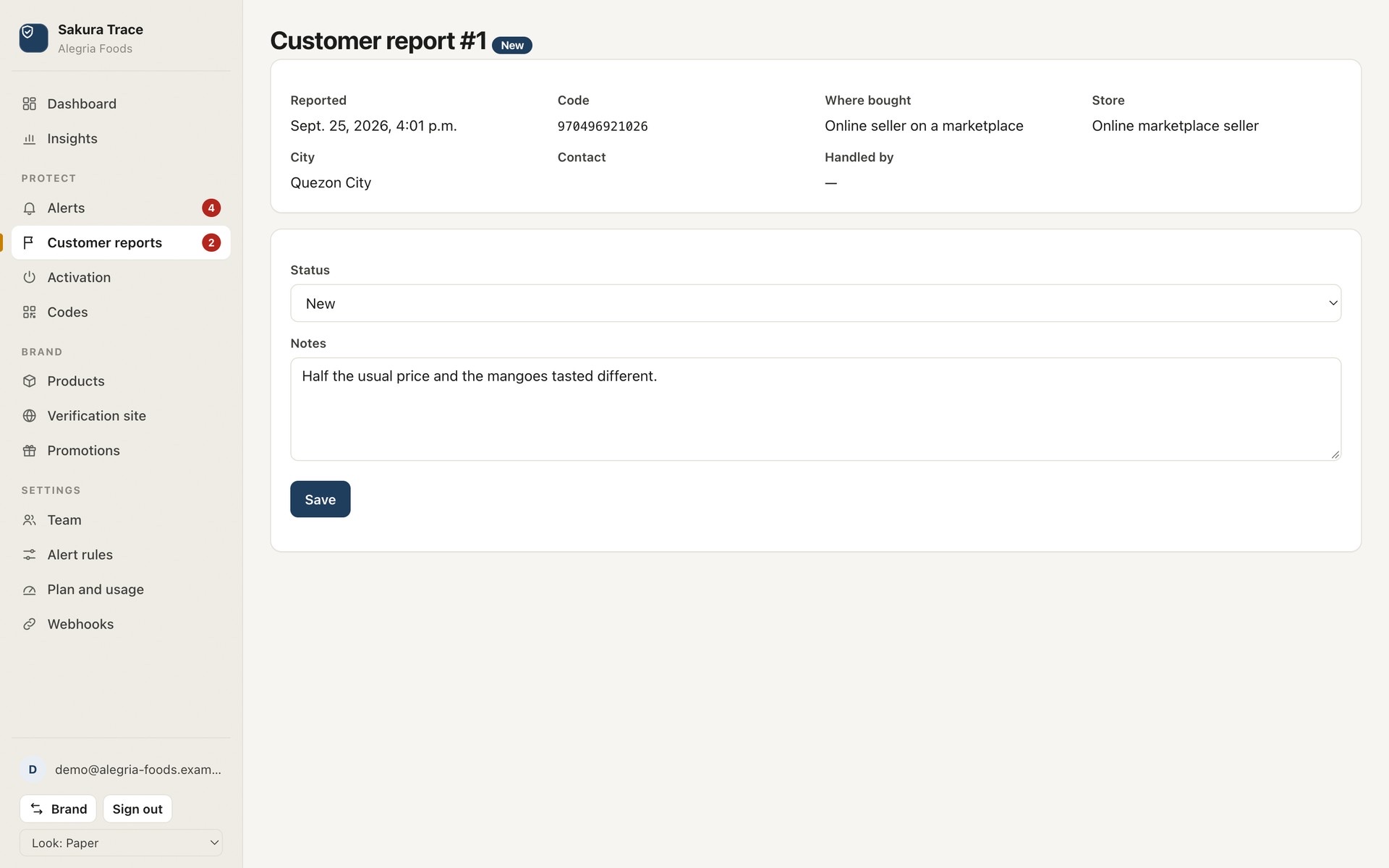Open Promotions in the sidebar
The height and width of the screenshot is (868, 1389).
121,450
